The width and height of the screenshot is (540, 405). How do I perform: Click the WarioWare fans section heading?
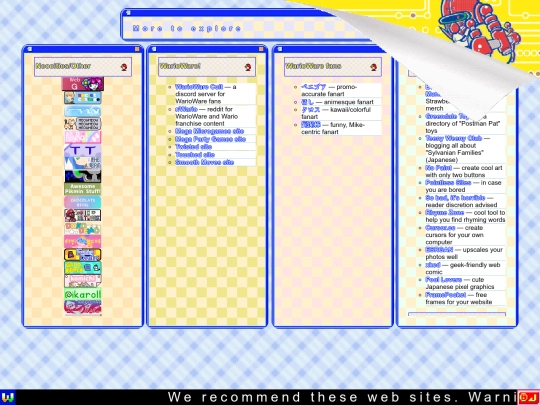(313, 66)
